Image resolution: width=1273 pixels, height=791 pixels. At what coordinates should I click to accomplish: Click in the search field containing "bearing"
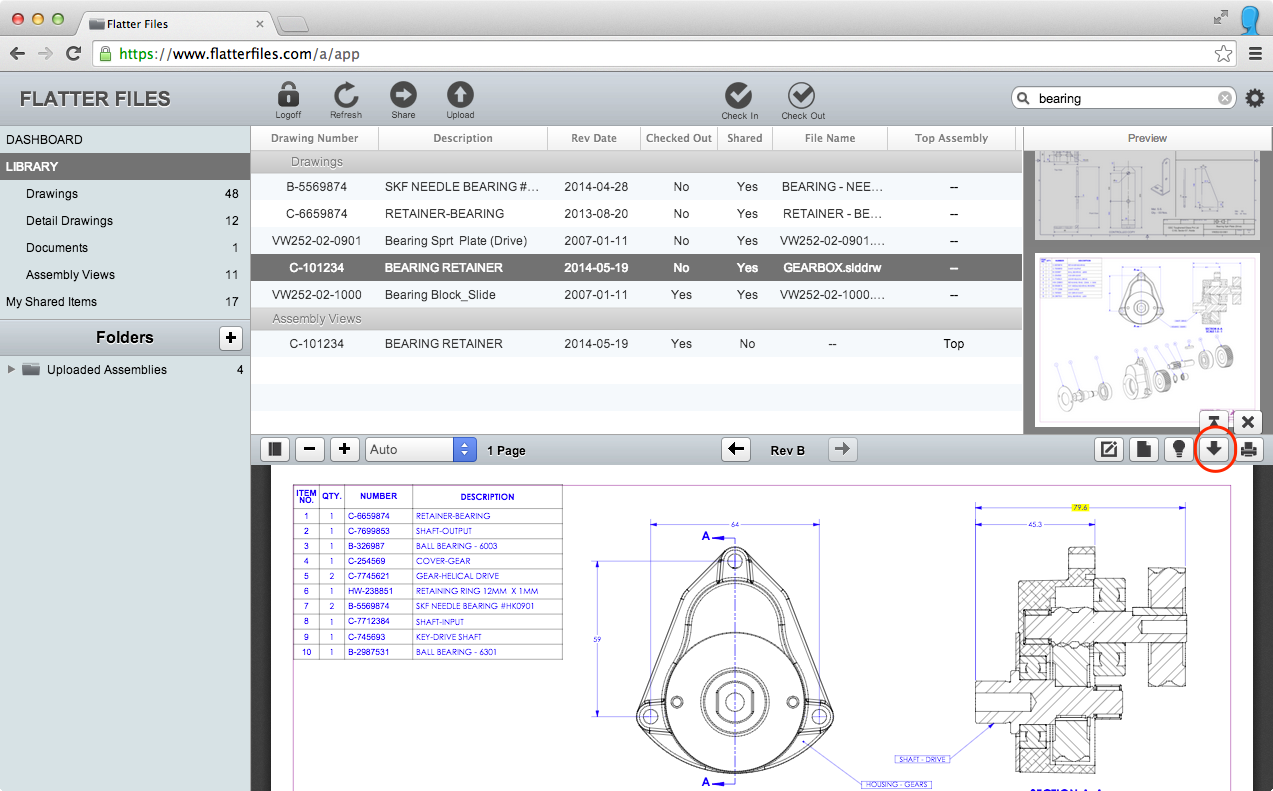[1123, 98]
